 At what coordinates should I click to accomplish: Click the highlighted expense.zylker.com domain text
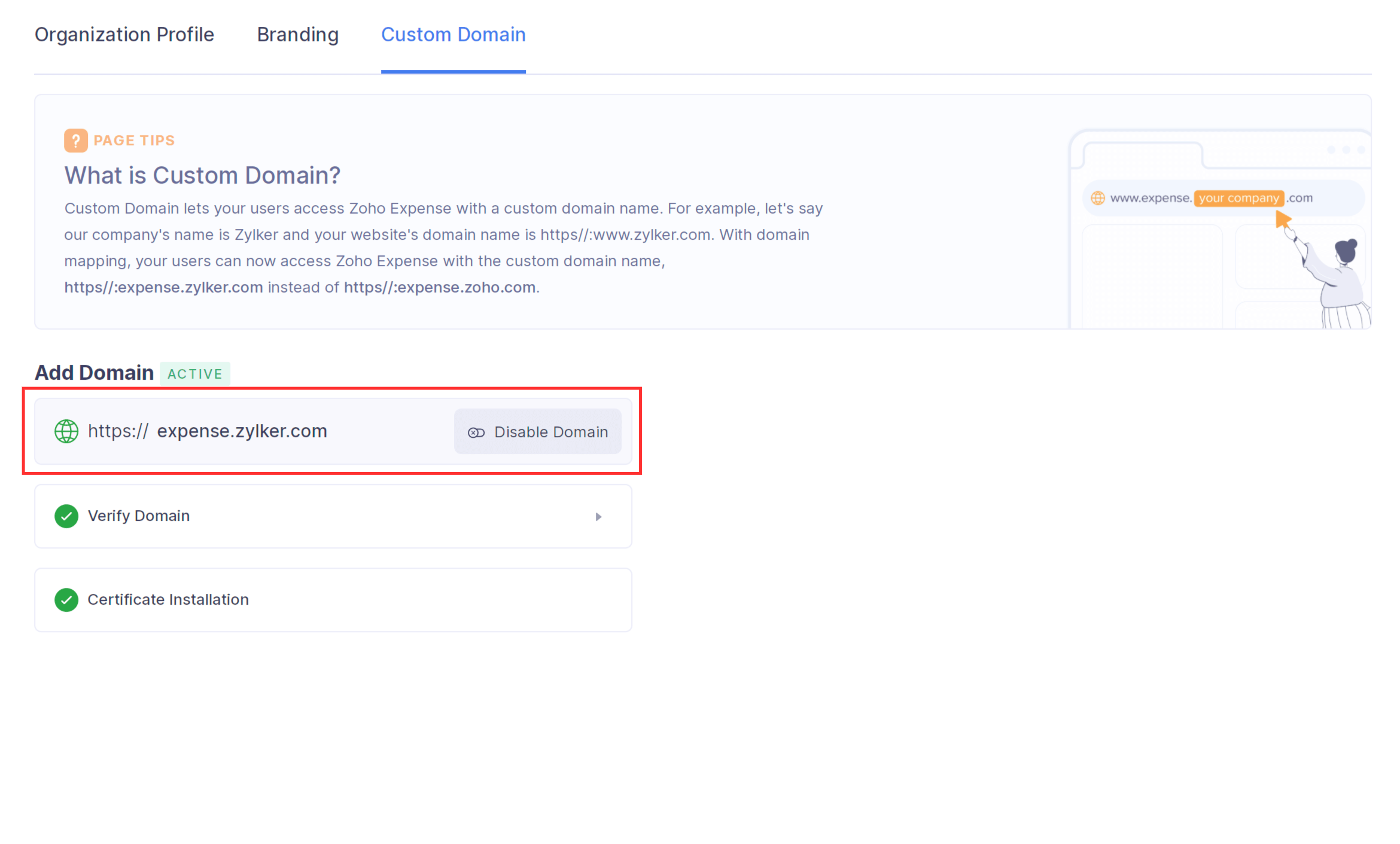click(242, 431)
